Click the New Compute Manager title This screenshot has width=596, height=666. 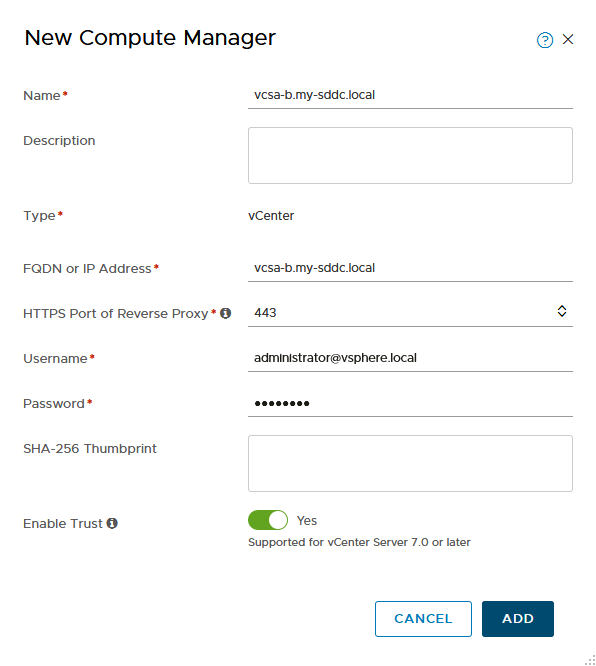tap(150, 38)
